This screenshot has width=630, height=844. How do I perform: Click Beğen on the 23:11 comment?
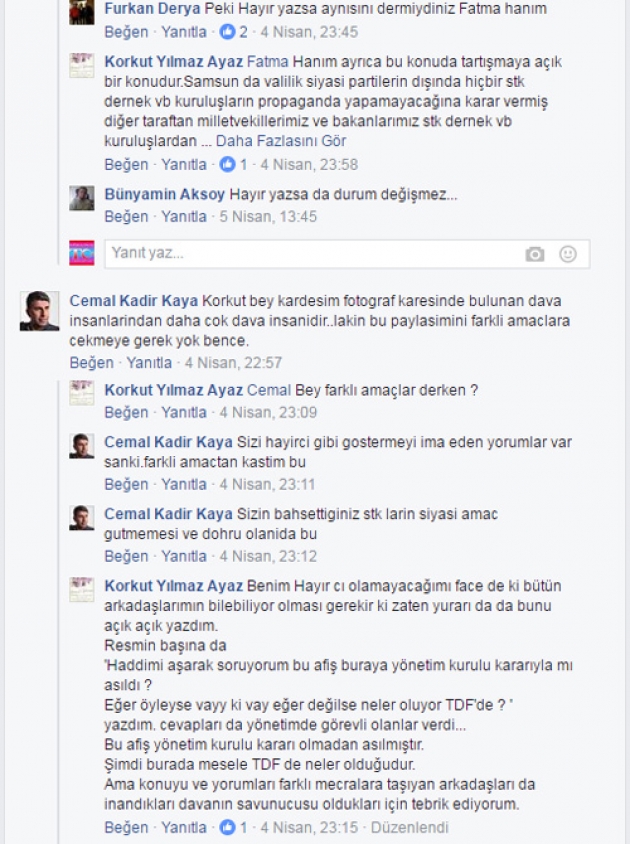click(x=126, y=484)
